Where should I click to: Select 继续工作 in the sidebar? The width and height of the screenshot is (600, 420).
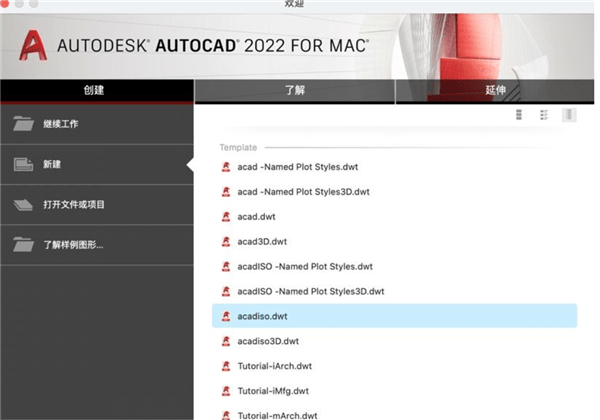click(x=97, y=124)
